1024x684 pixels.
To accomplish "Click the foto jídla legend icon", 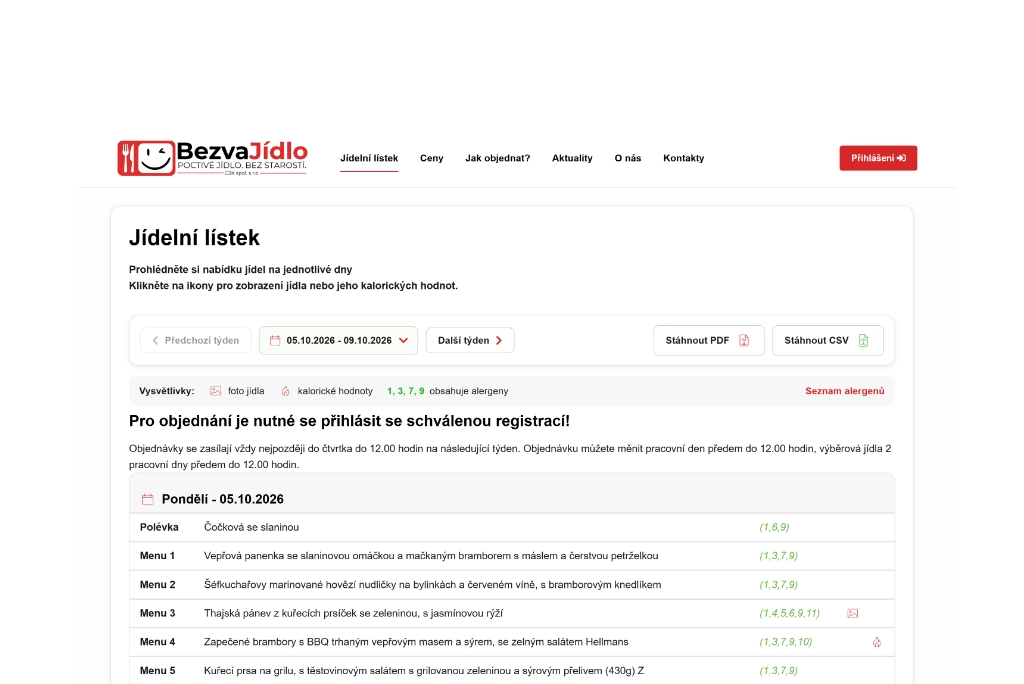I will [216, 391].
